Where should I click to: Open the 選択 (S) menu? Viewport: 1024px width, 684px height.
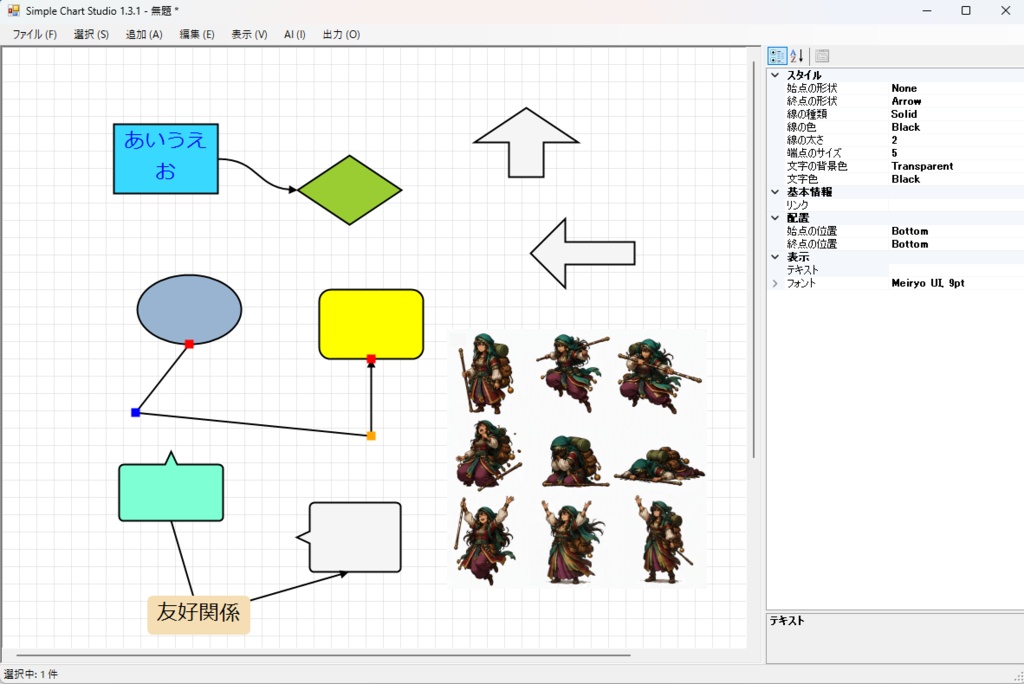click(91, 35)
